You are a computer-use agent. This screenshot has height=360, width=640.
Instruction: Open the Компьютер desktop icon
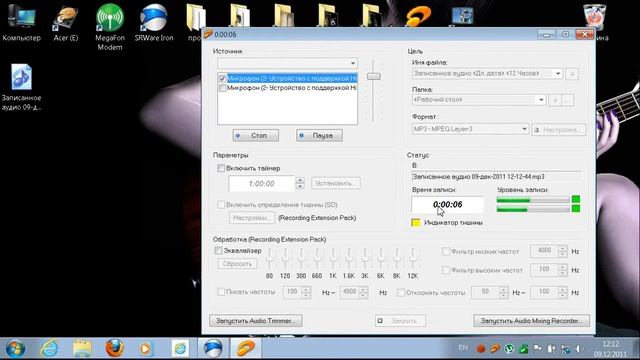point(22,22)
